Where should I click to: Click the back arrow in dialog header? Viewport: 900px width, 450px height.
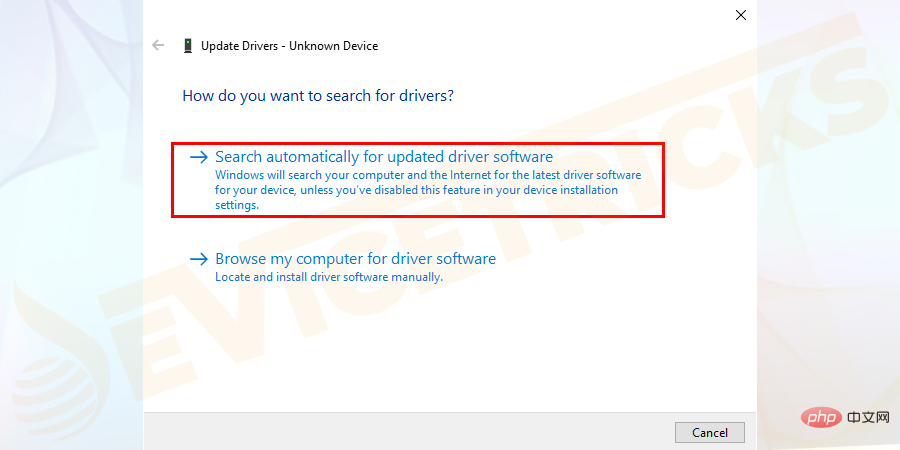(x=158, y=46)
